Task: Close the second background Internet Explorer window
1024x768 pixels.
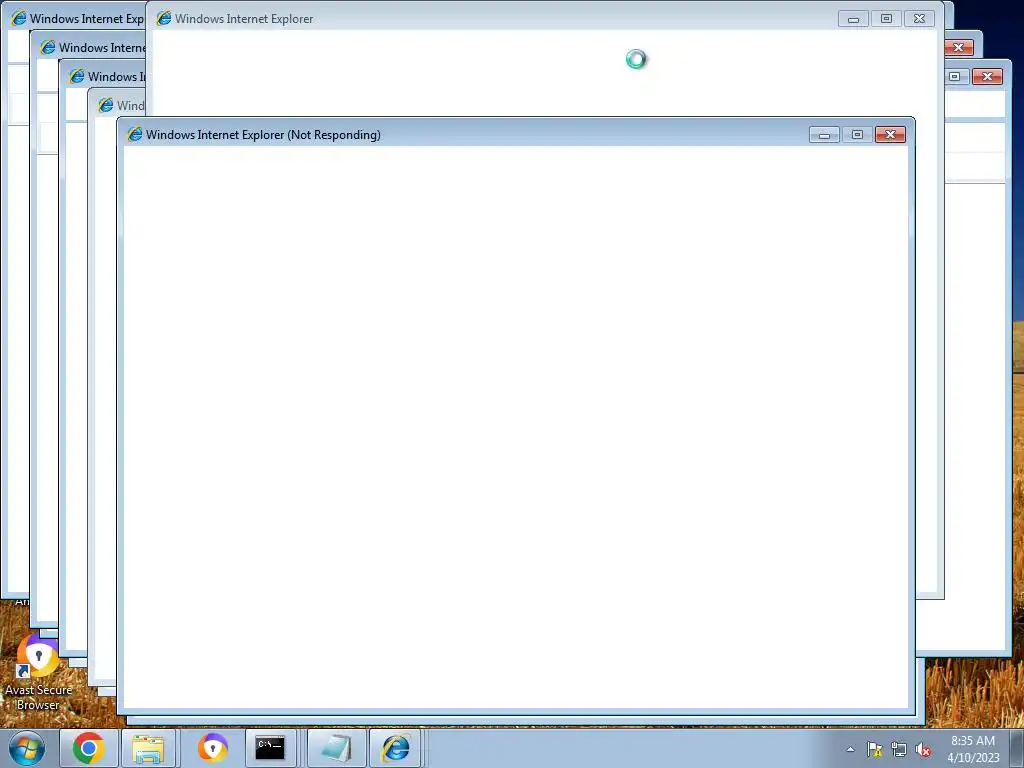Action: pos(959,47)
